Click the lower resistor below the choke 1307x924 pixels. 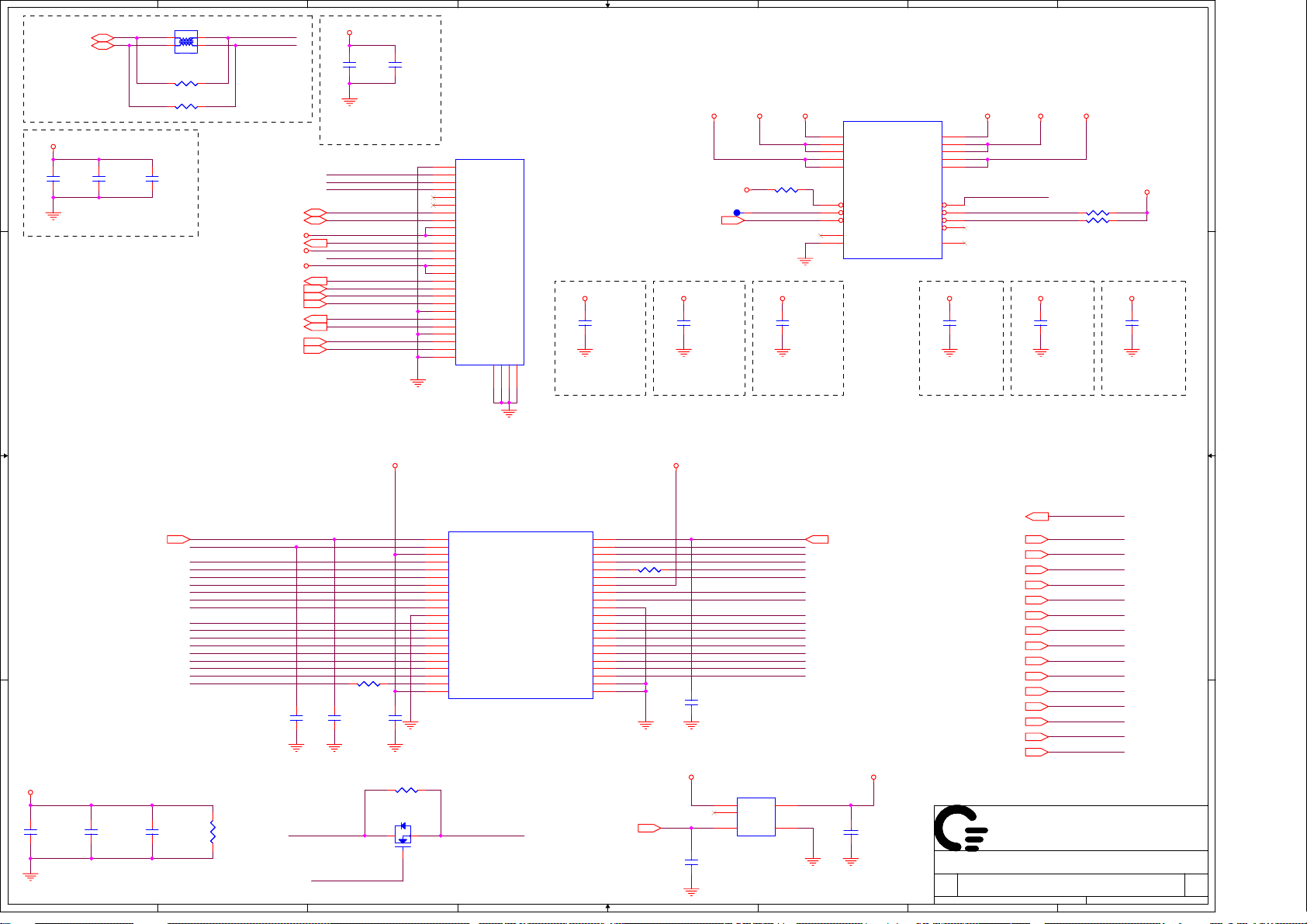(186, 106)
